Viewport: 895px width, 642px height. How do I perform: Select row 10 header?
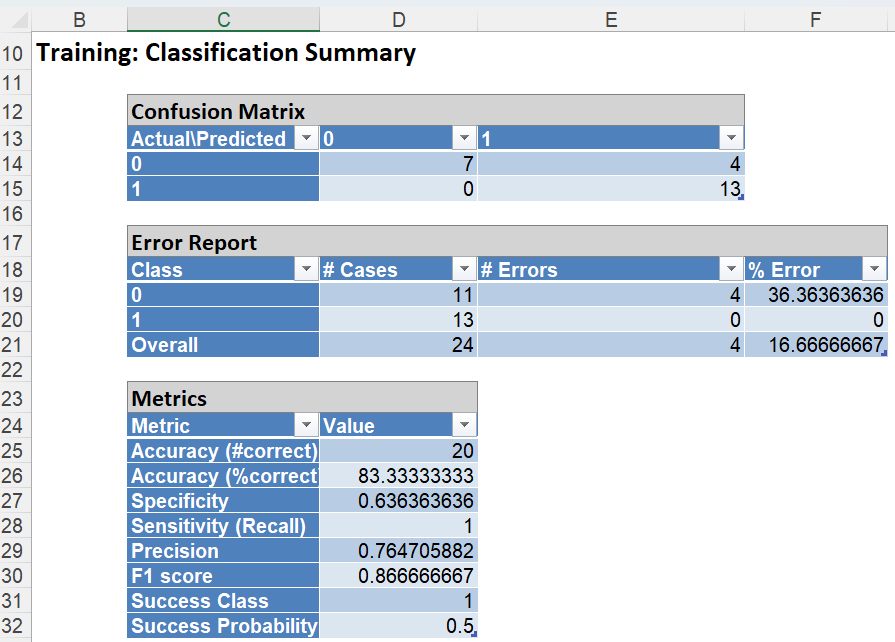(x=17, y=54)
